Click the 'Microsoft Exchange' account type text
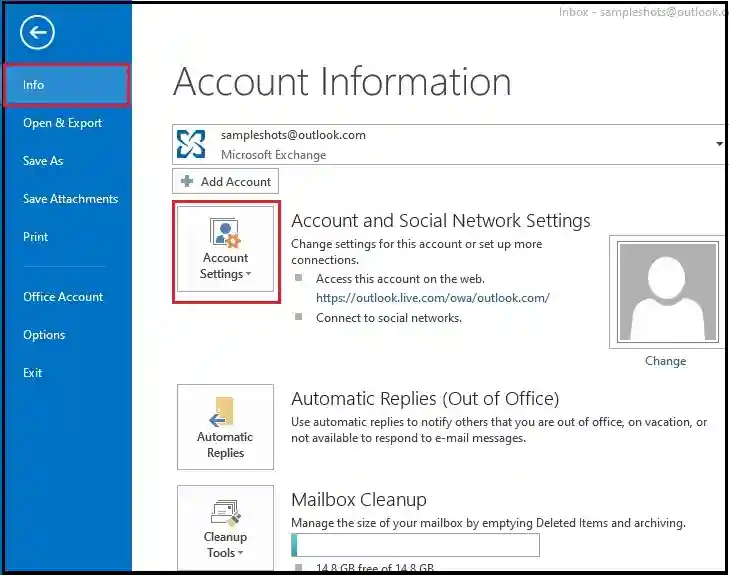729x575 pixels. 273,155
